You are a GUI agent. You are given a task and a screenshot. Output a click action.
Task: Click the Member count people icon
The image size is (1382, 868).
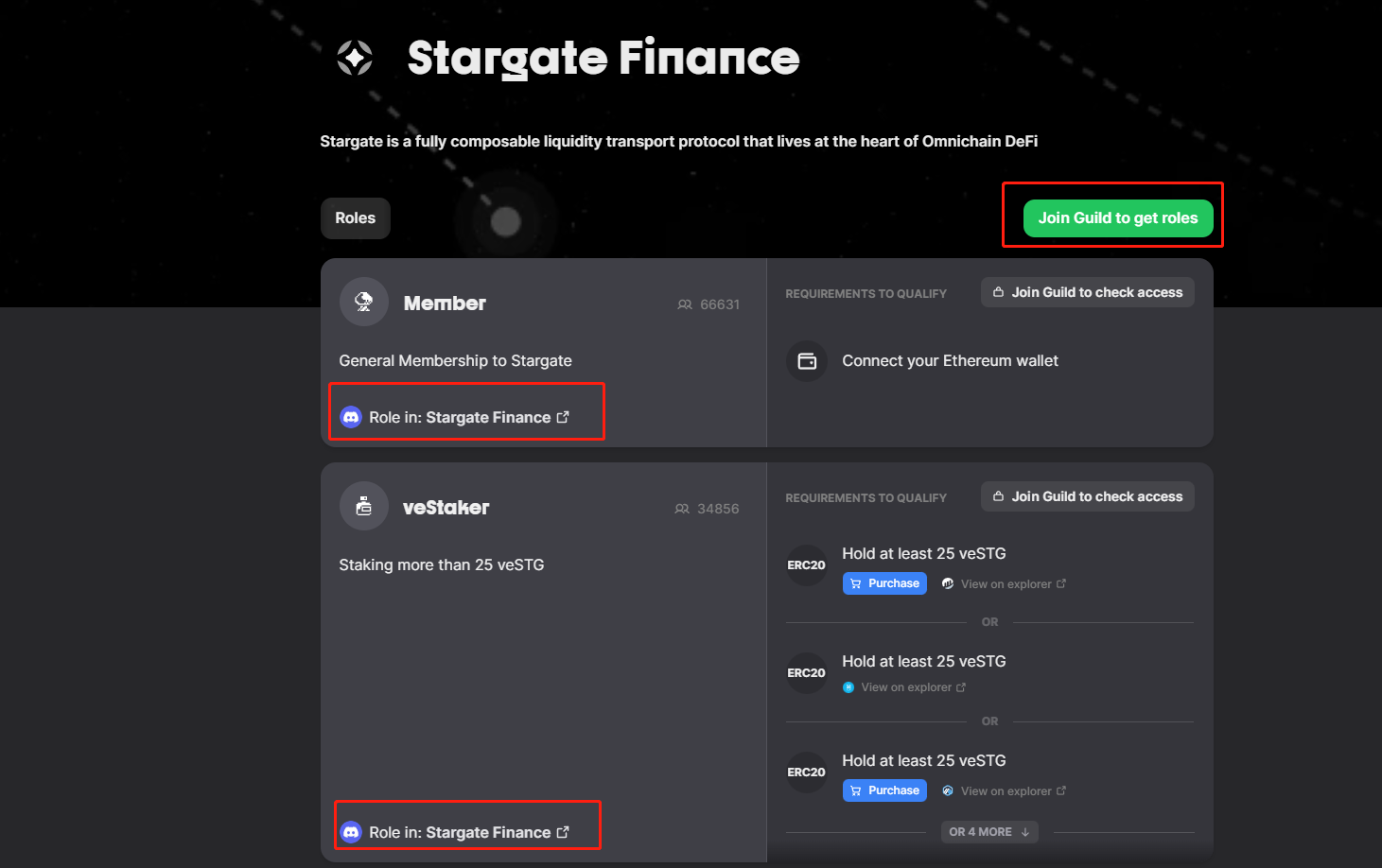click(x=685, y=304)
